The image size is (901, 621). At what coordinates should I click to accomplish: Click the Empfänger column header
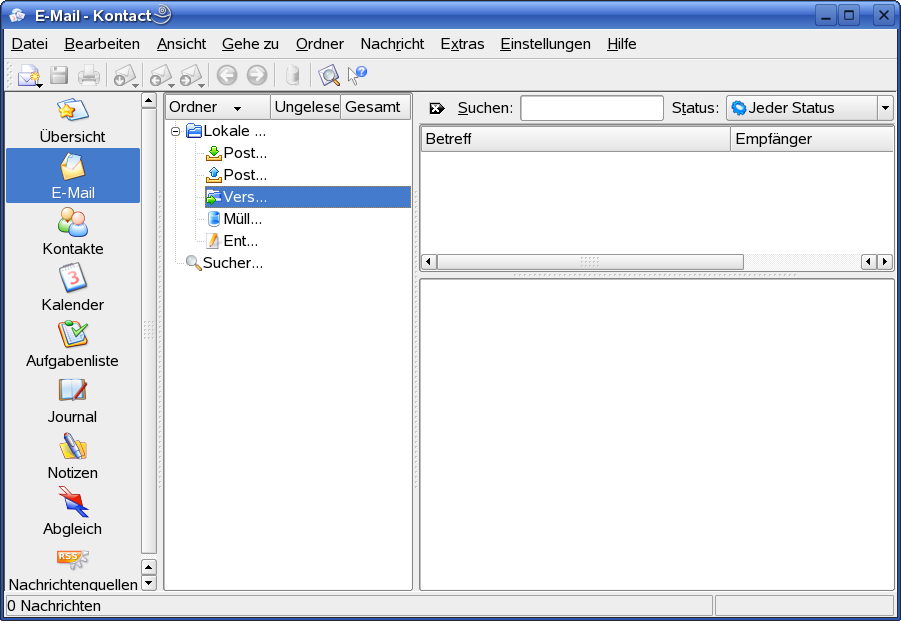810,139
